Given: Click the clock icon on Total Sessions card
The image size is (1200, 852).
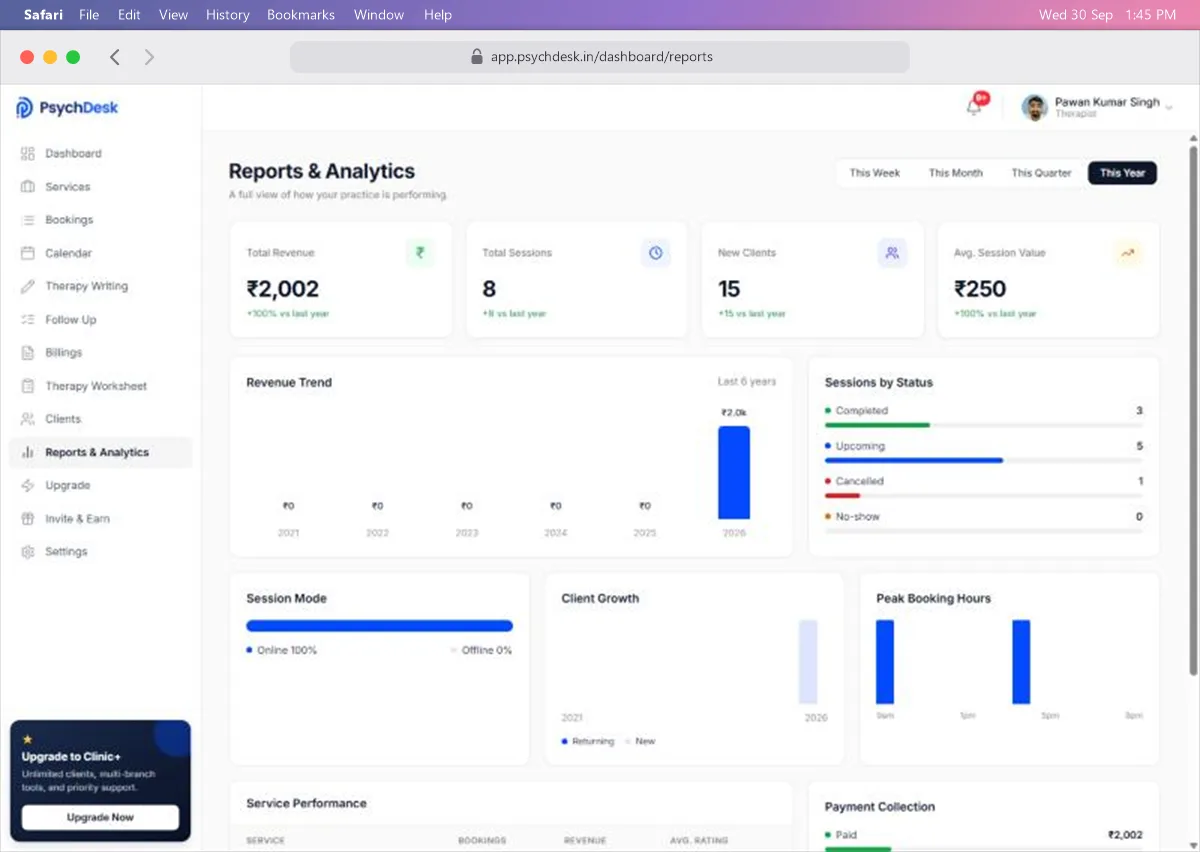Looking at the screenshot, I should click(656, 253).
